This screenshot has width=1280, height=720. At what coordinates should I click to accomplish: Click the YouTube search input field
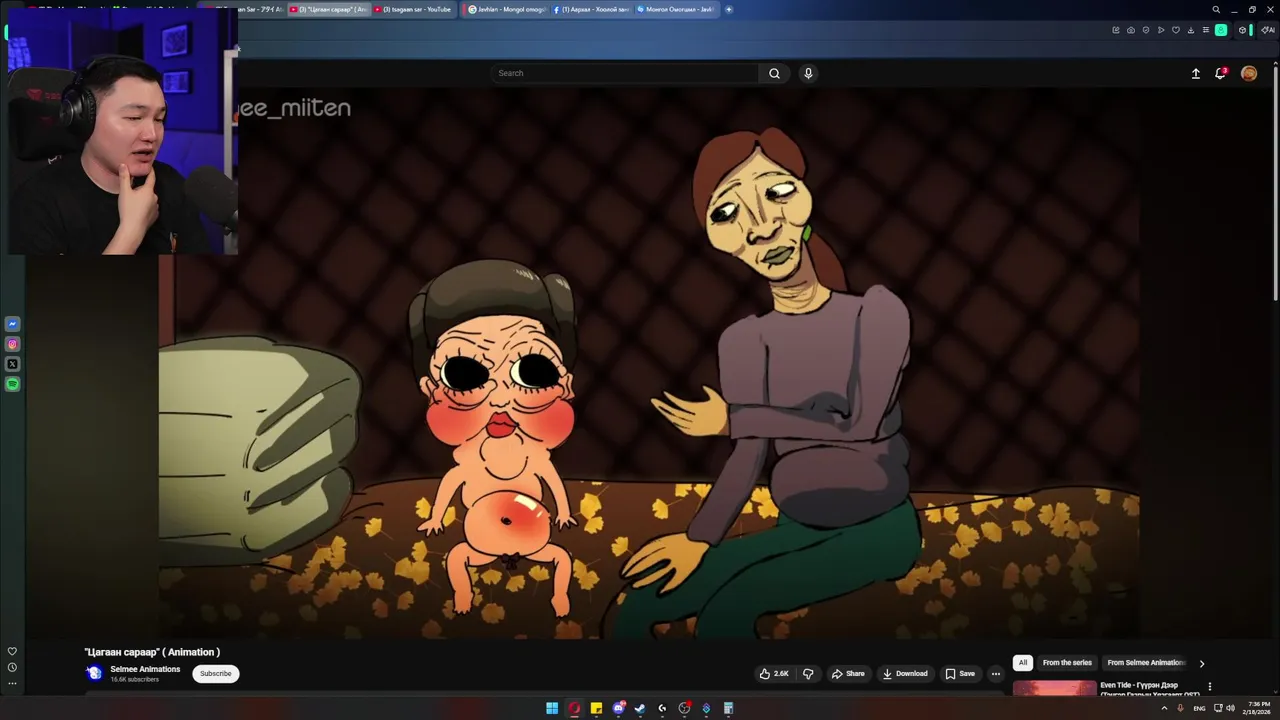(x=625, y=73)
